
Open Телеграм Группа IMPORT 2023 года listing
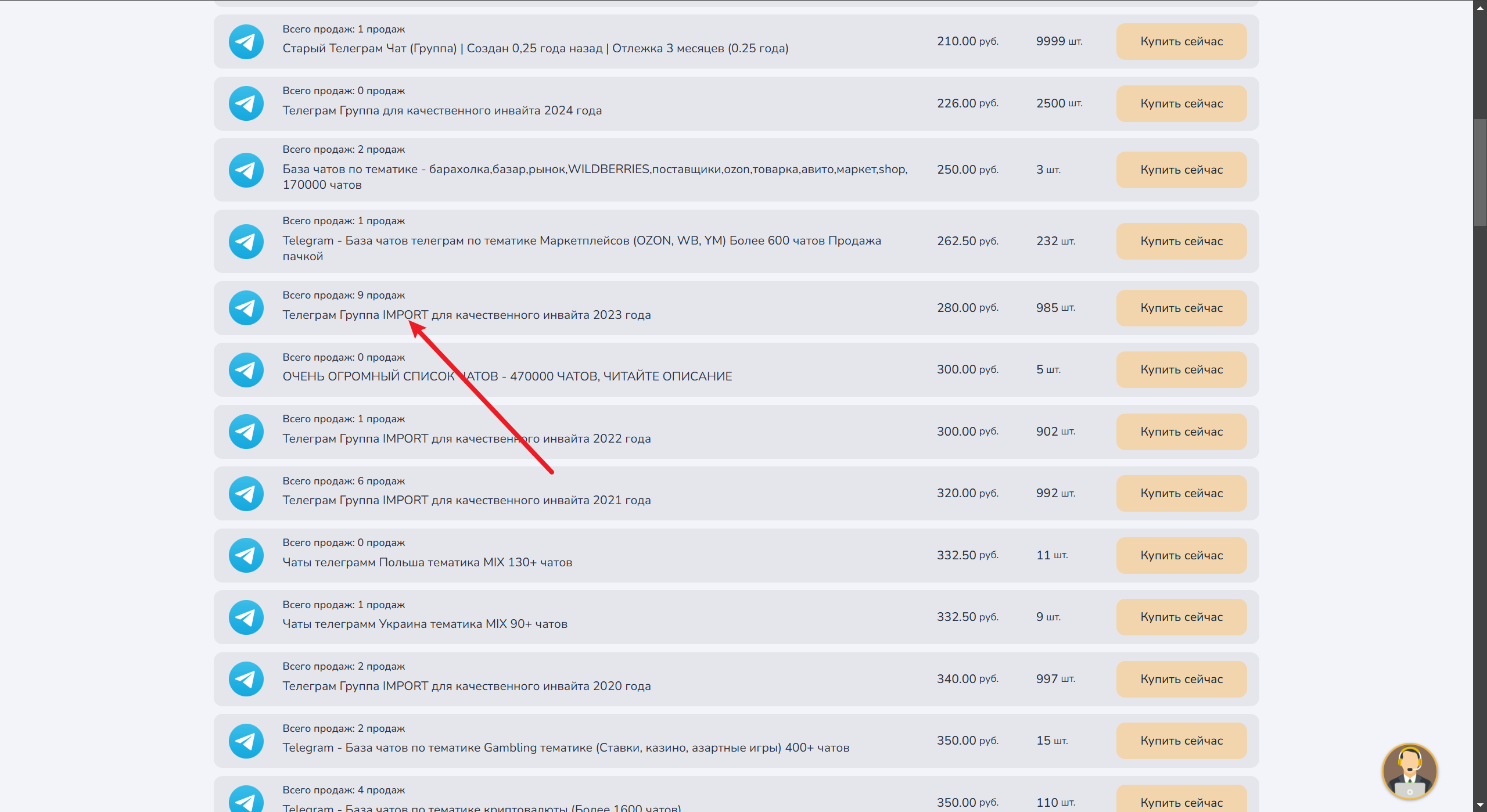(466, 315)
